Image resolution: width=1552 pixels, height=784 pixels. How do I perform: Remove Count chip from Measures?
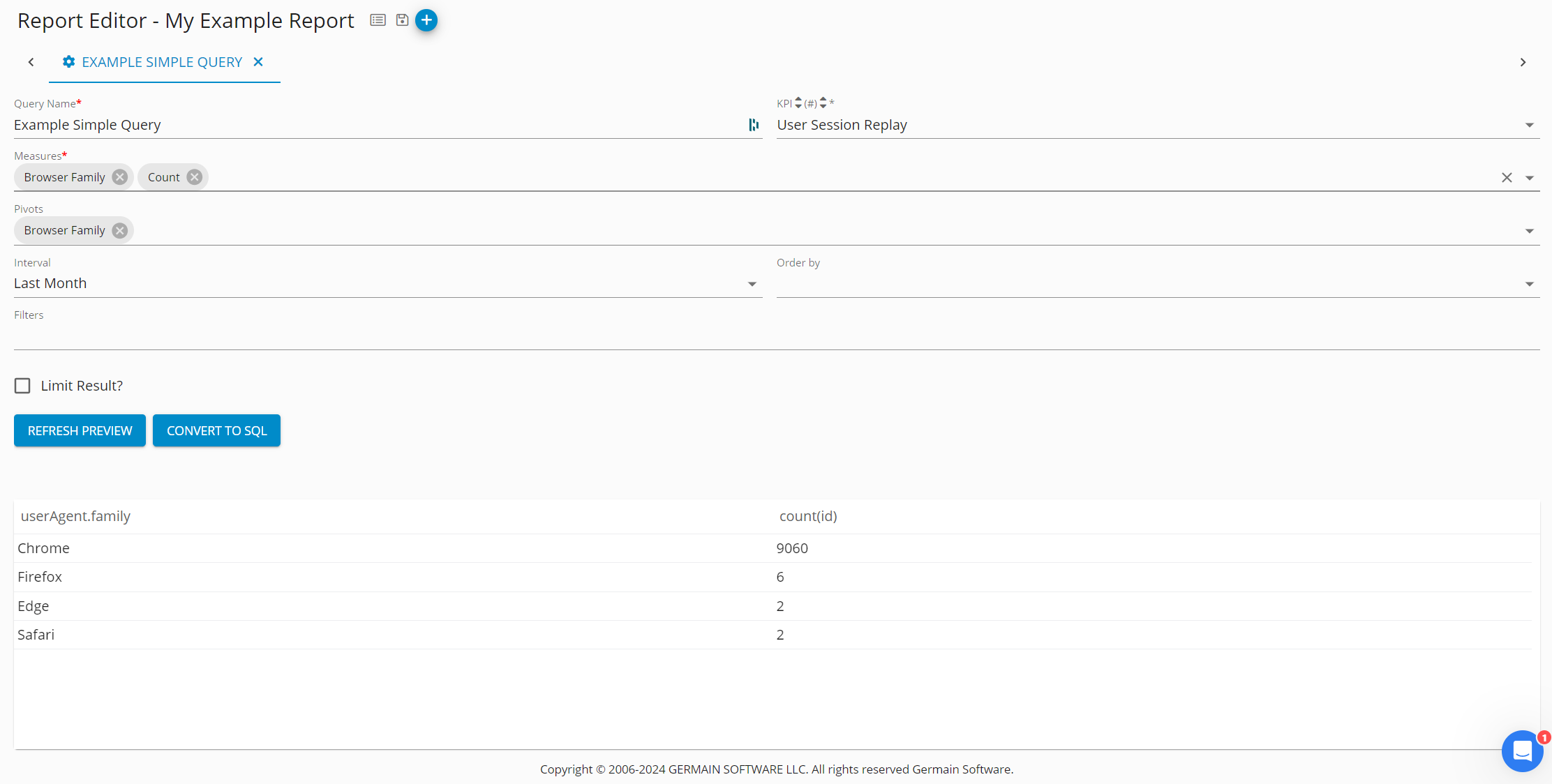coord(195,177)
